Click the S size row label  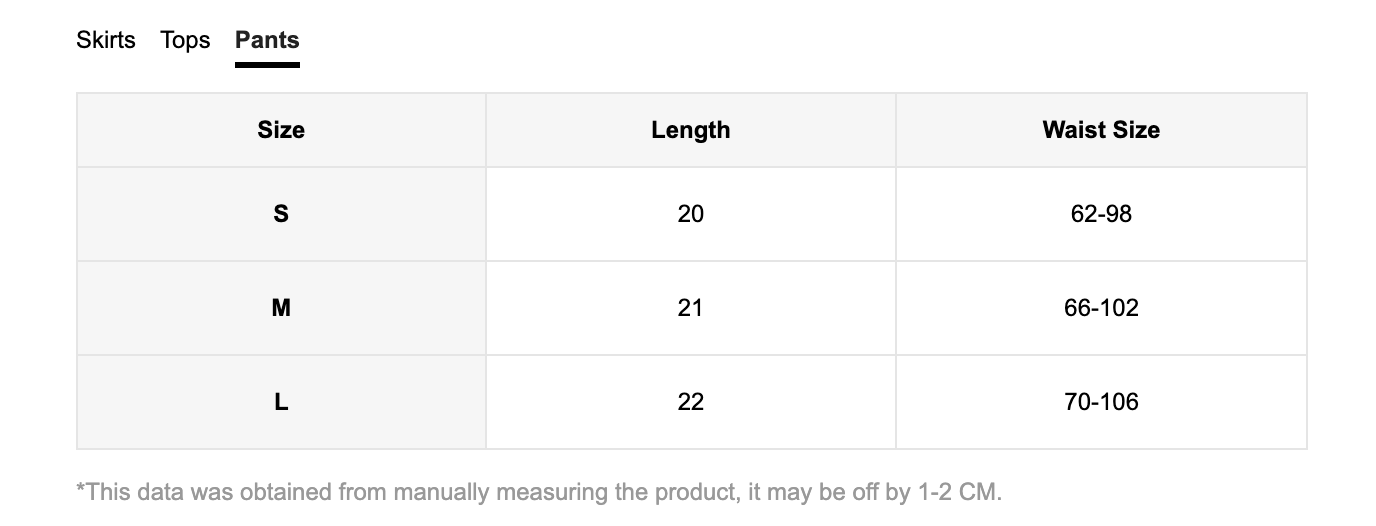coord(281,214)
